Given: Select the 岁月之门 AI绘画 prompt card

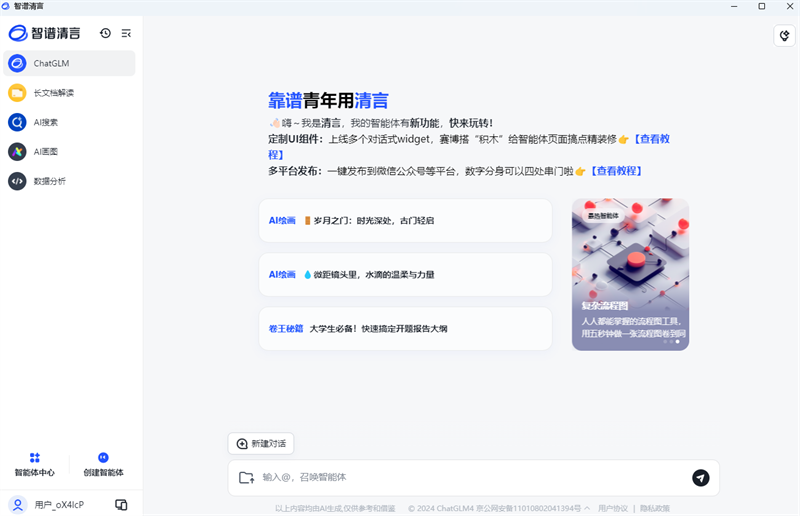Looking at the screenshot, I should [405, 220].
